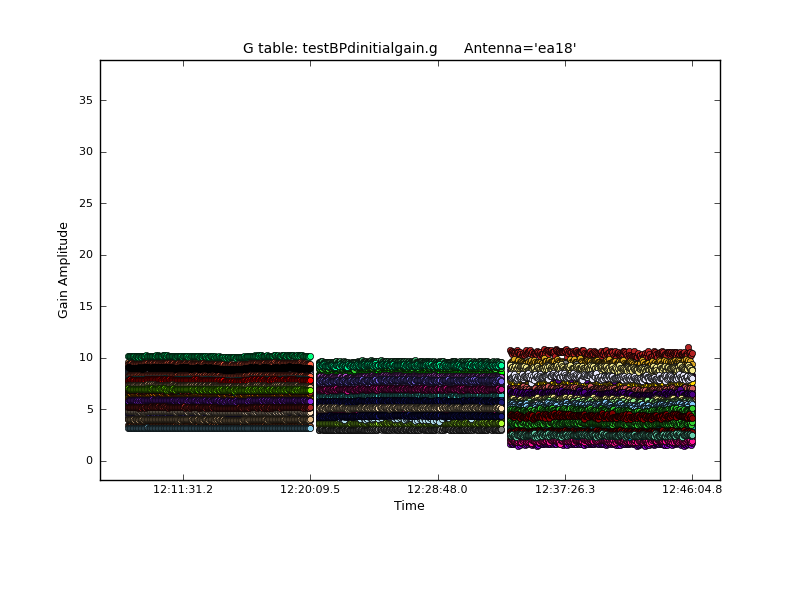Select the 'Gain Amplitude' y-axis label
800x600 pixels.
pyautogui.click(x=63, y=270)
